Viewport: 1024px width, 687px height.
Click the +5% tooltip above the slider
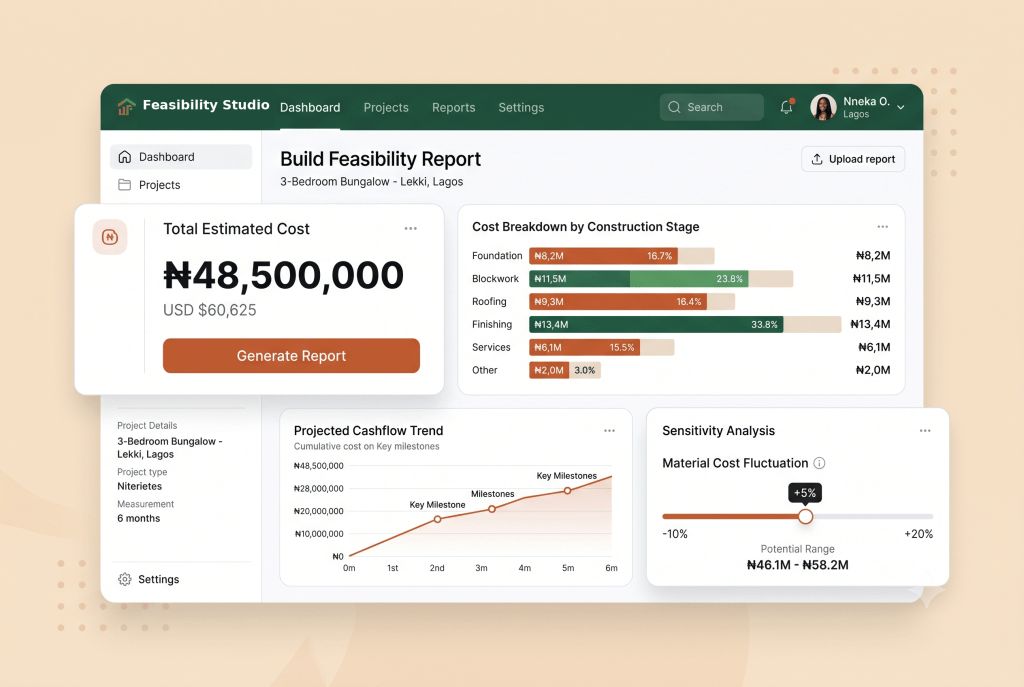pyautogui.click(x=805, y=493)
